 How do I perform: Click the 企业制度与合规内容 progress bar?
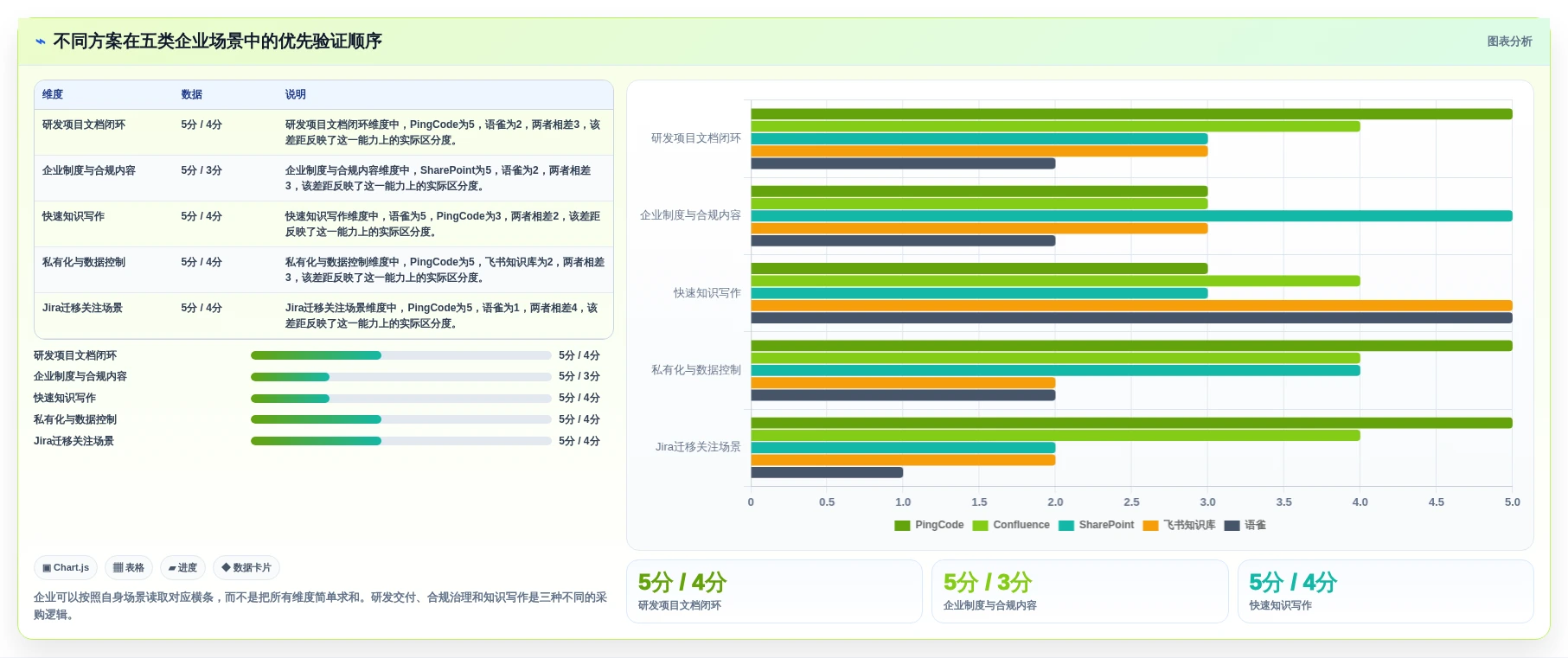pos(401,377)
